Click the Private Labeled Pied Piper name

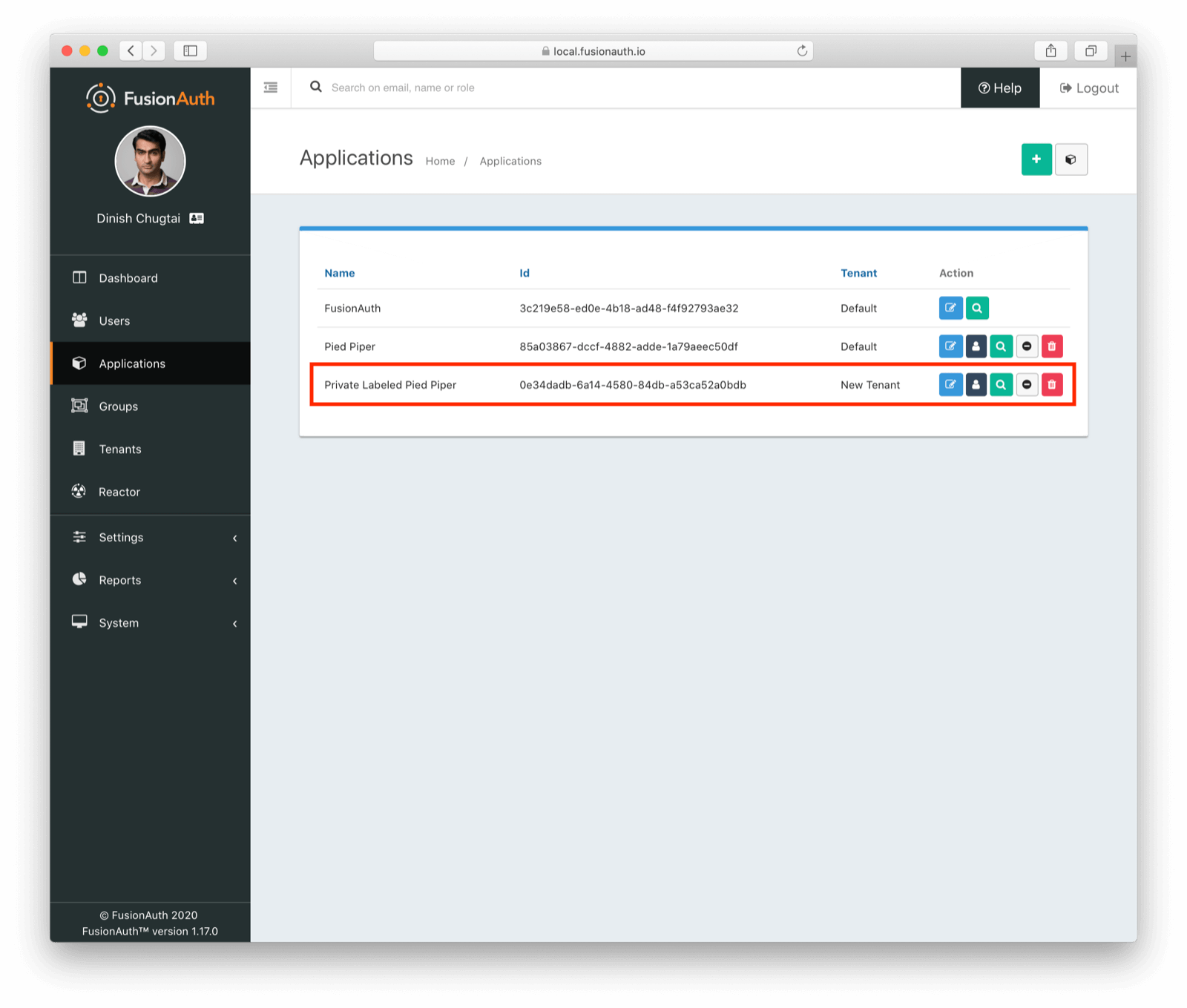pyautogui.click(x=390, y=385)
